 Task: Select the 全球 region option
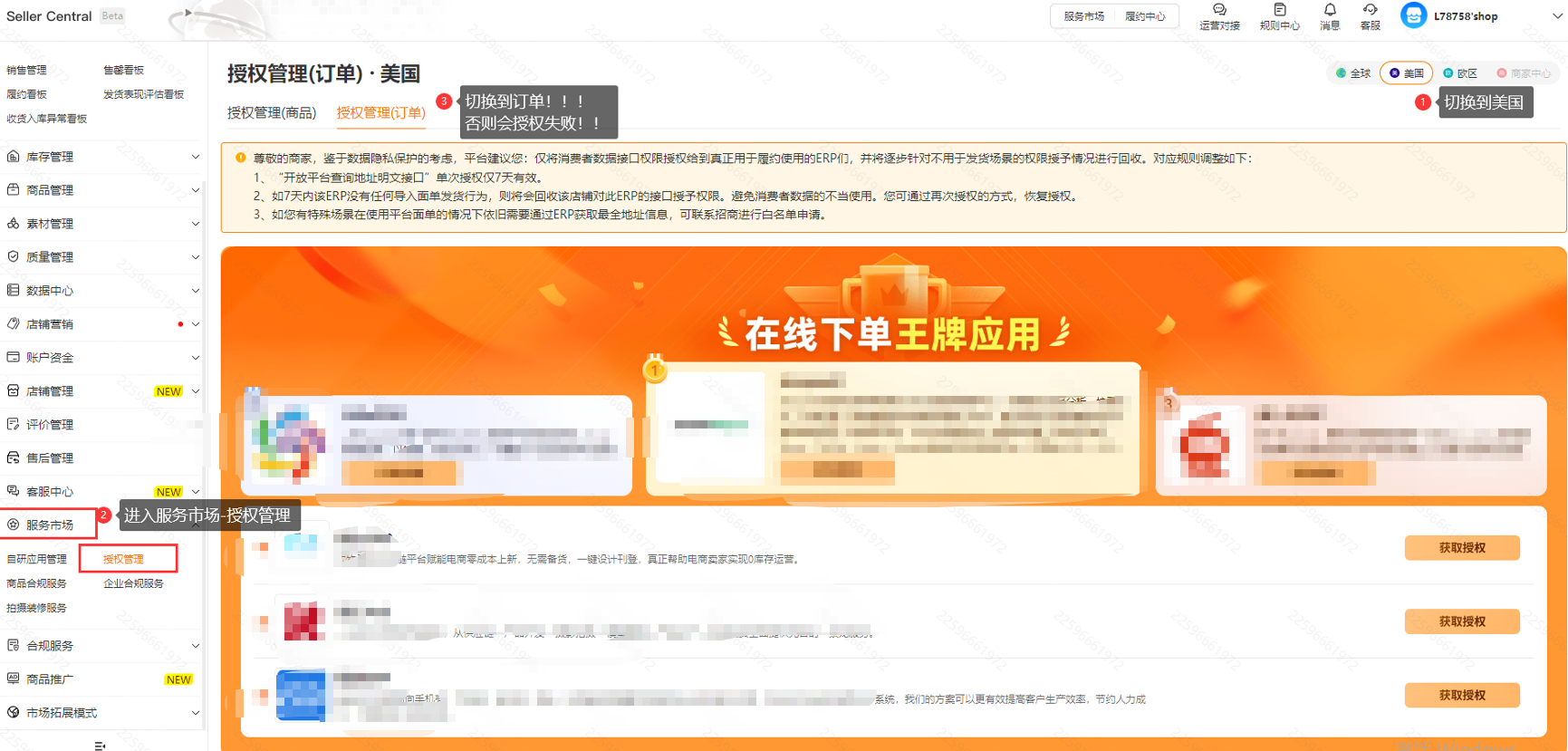1353,73
